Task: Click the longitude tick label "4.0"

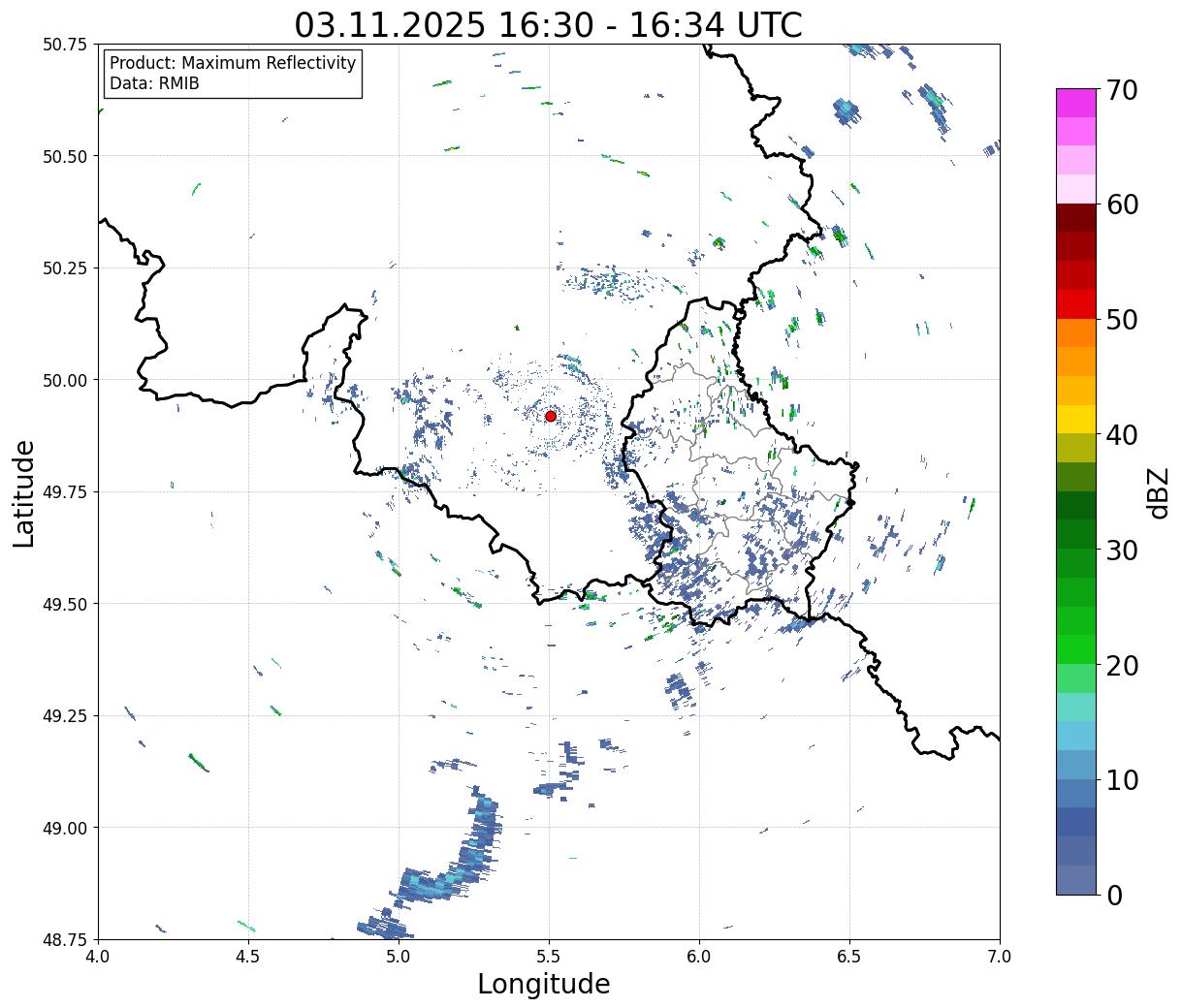Action: click(x=98, y=957)
